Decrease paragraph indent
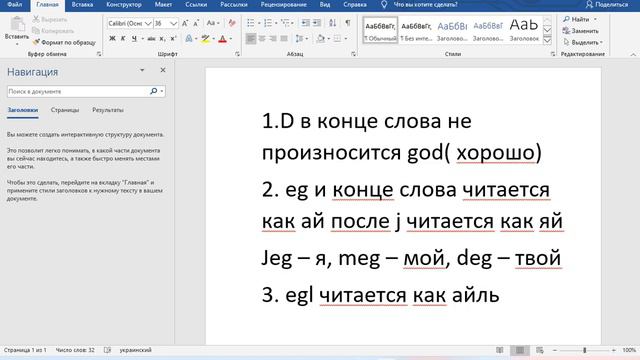The height and width of the screenshot is (360, 640). pyautogui.click(x=305, y=23)
